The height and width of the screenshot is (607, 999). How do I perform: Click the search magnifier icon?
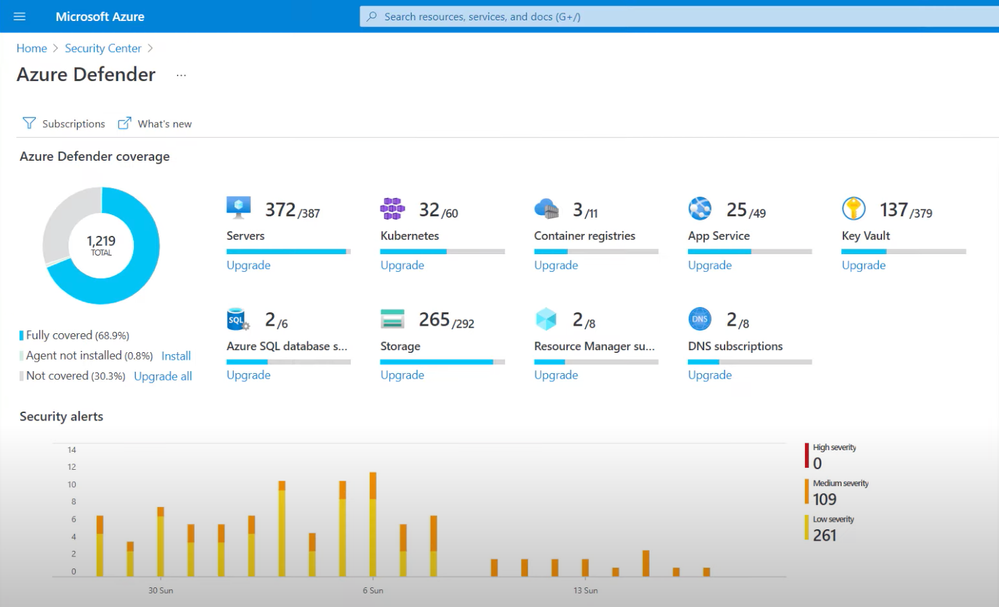pyautogui.click(x=371, y=17)
